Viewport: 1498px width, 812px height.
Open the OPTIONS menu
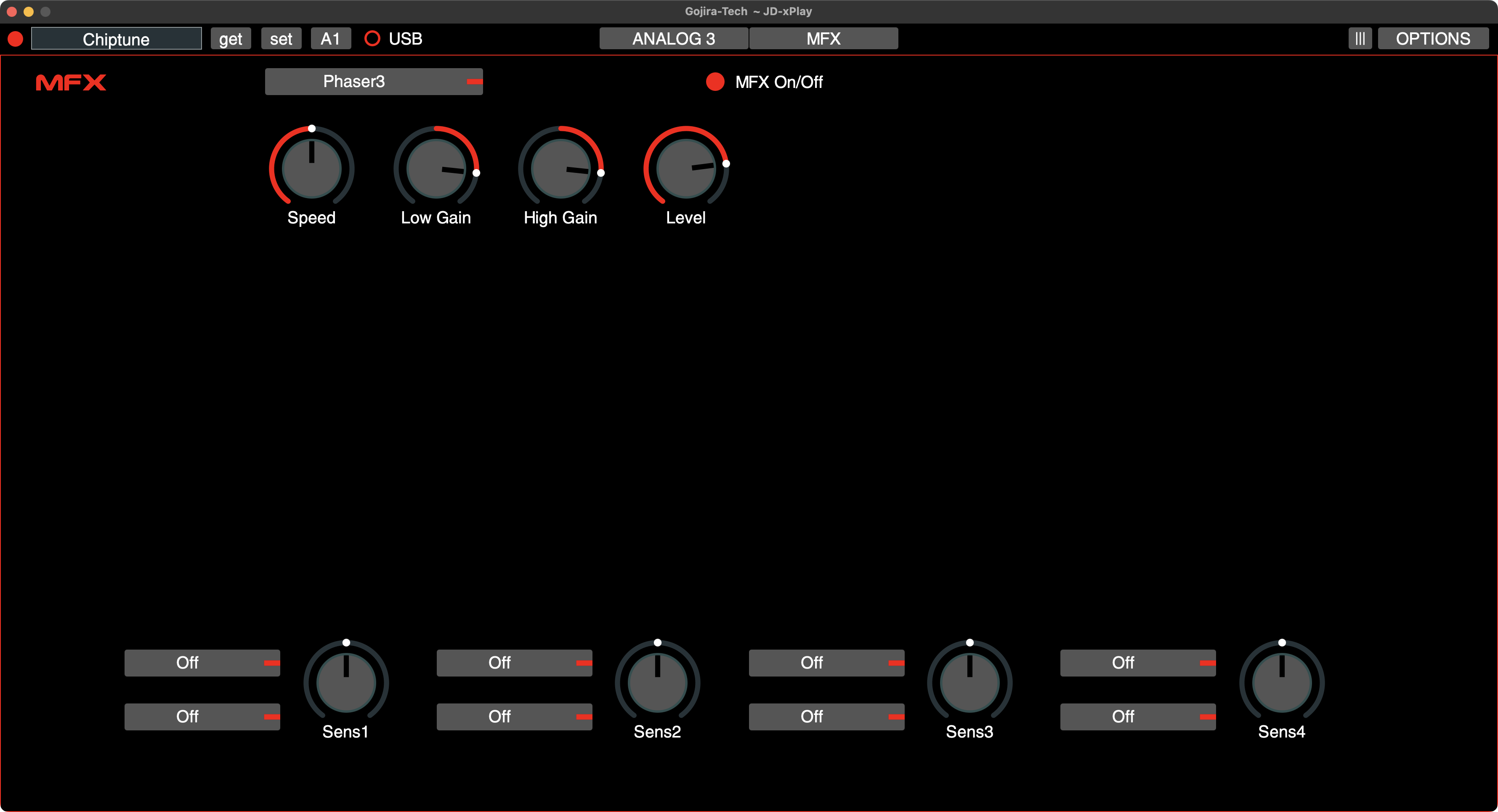(1433, 39)
